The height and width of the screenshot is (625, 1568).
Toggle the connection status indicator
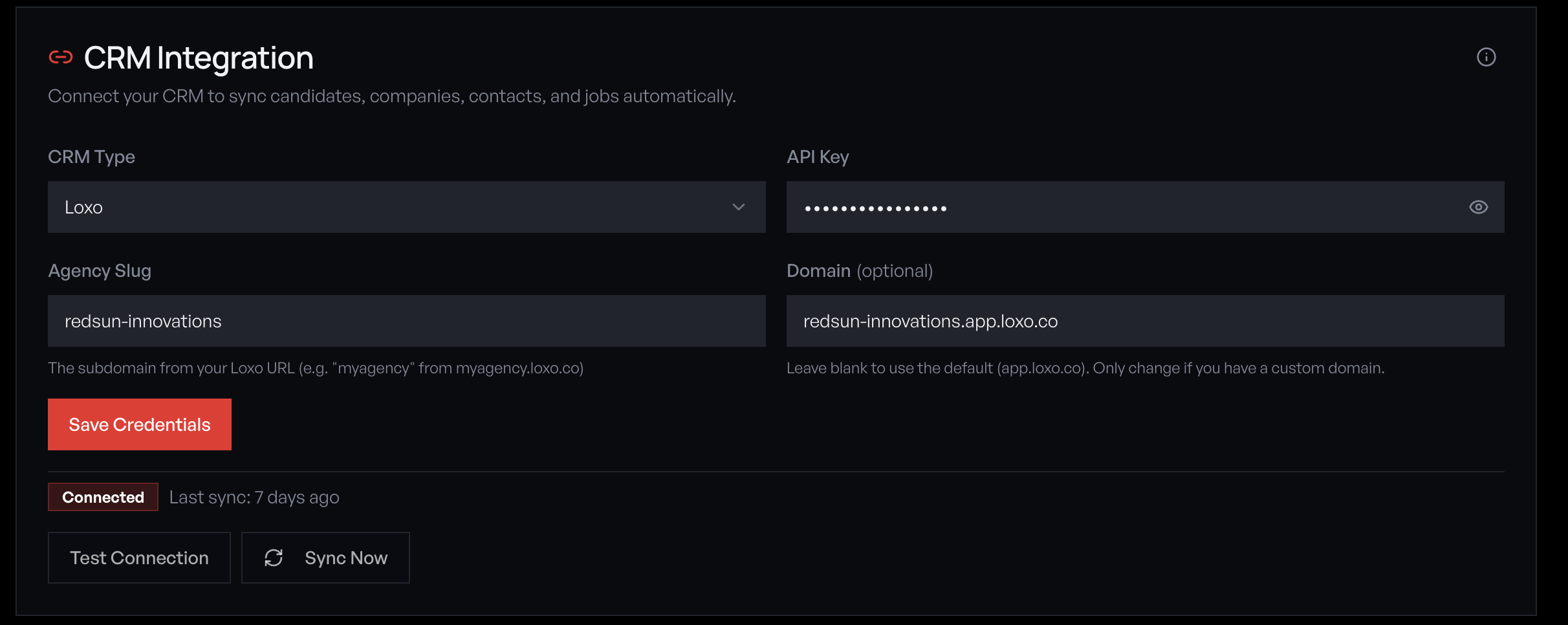coord(102,497)
